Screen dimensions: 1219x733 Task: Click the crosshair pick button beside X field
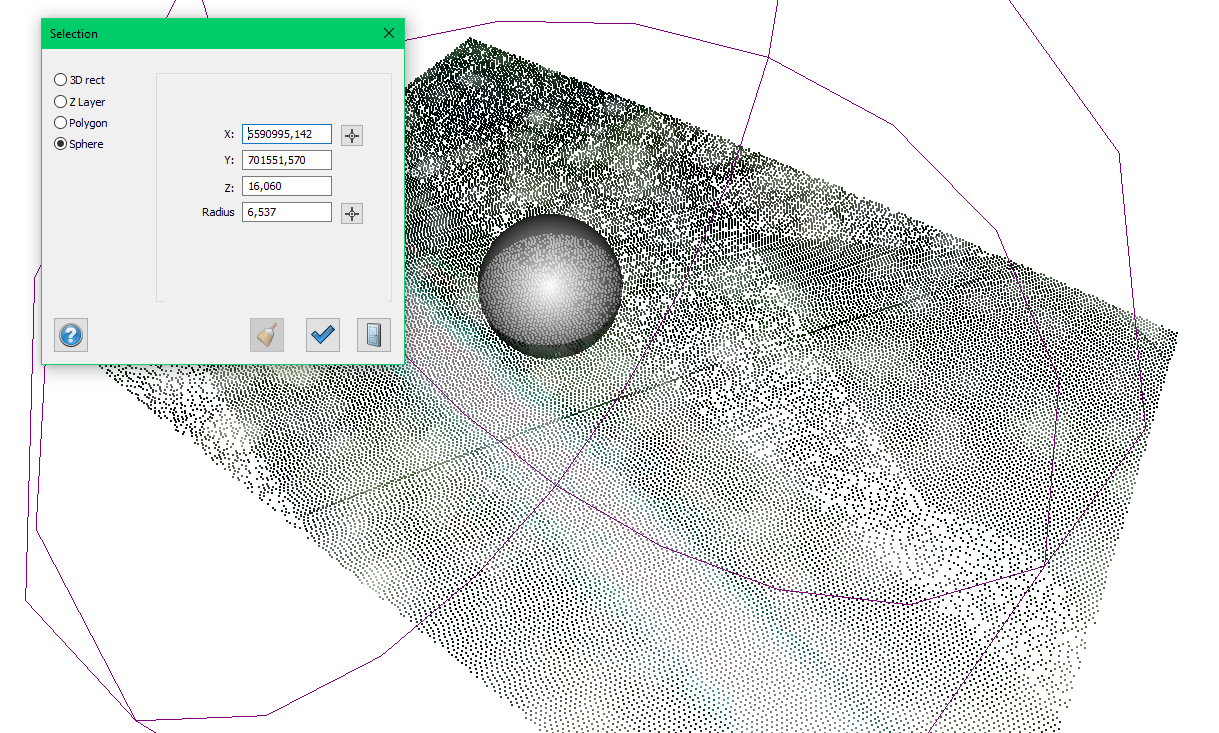pos(352,135)
